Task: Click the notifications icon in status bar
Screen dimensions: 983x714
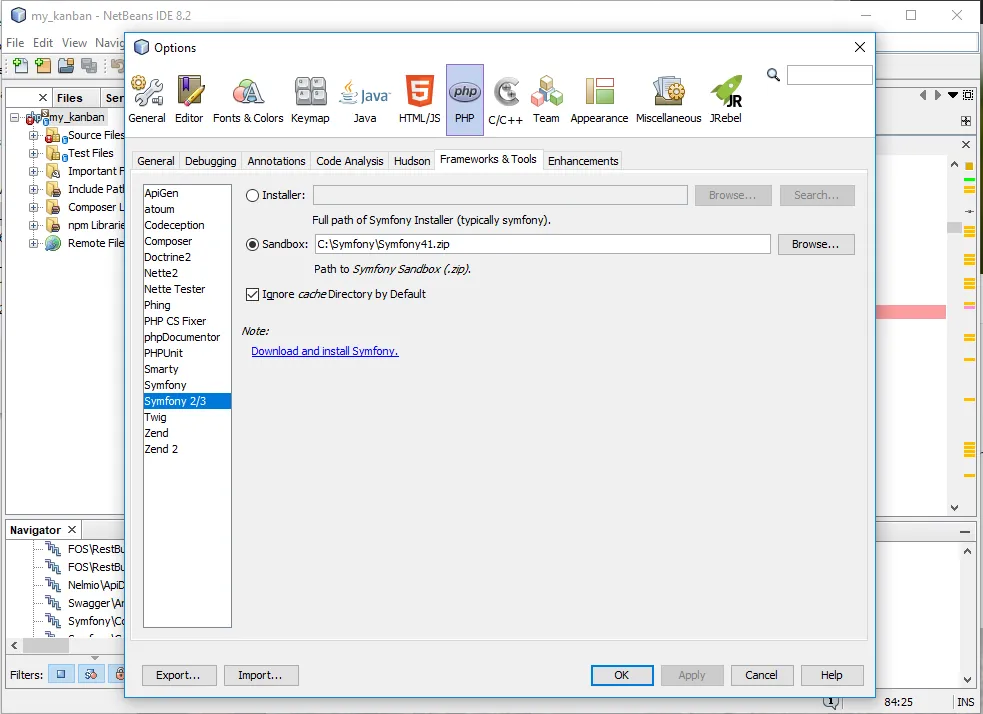Action: [831, 703]
